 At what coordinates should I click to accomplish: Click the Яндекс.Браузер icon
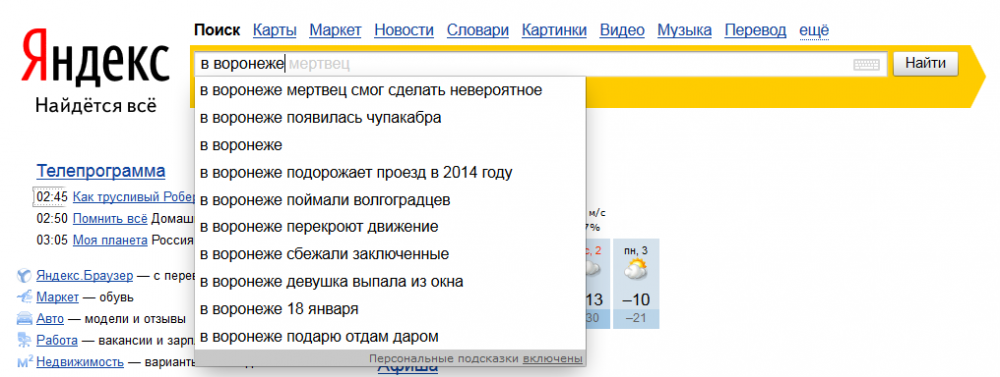click(24, 276)
